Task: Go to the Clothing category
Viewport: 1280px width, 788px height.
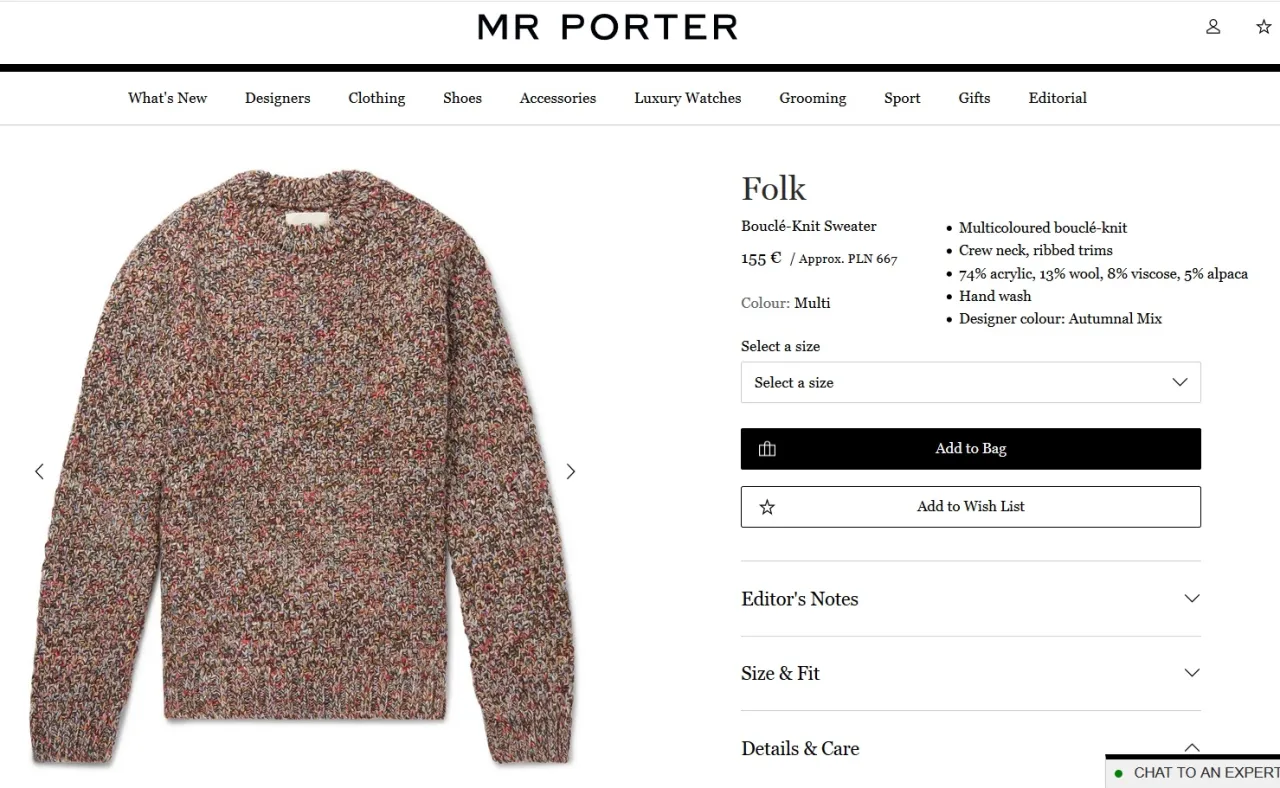Action: 376,98
